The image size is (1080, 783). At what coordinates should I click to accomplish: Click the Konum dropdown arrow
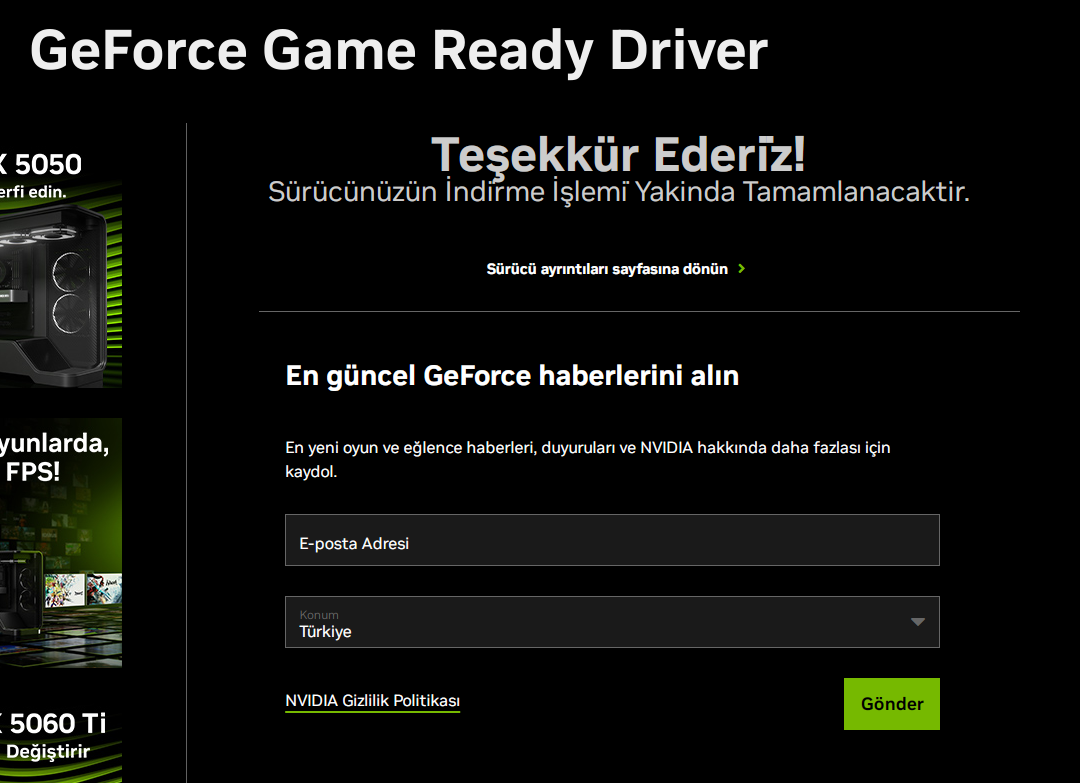pyautogui.click(x=917, y=622)
